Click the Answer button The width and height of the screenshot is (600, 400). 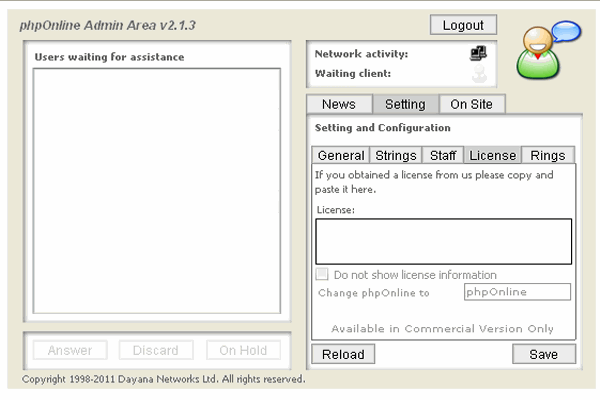coord(70,350)
